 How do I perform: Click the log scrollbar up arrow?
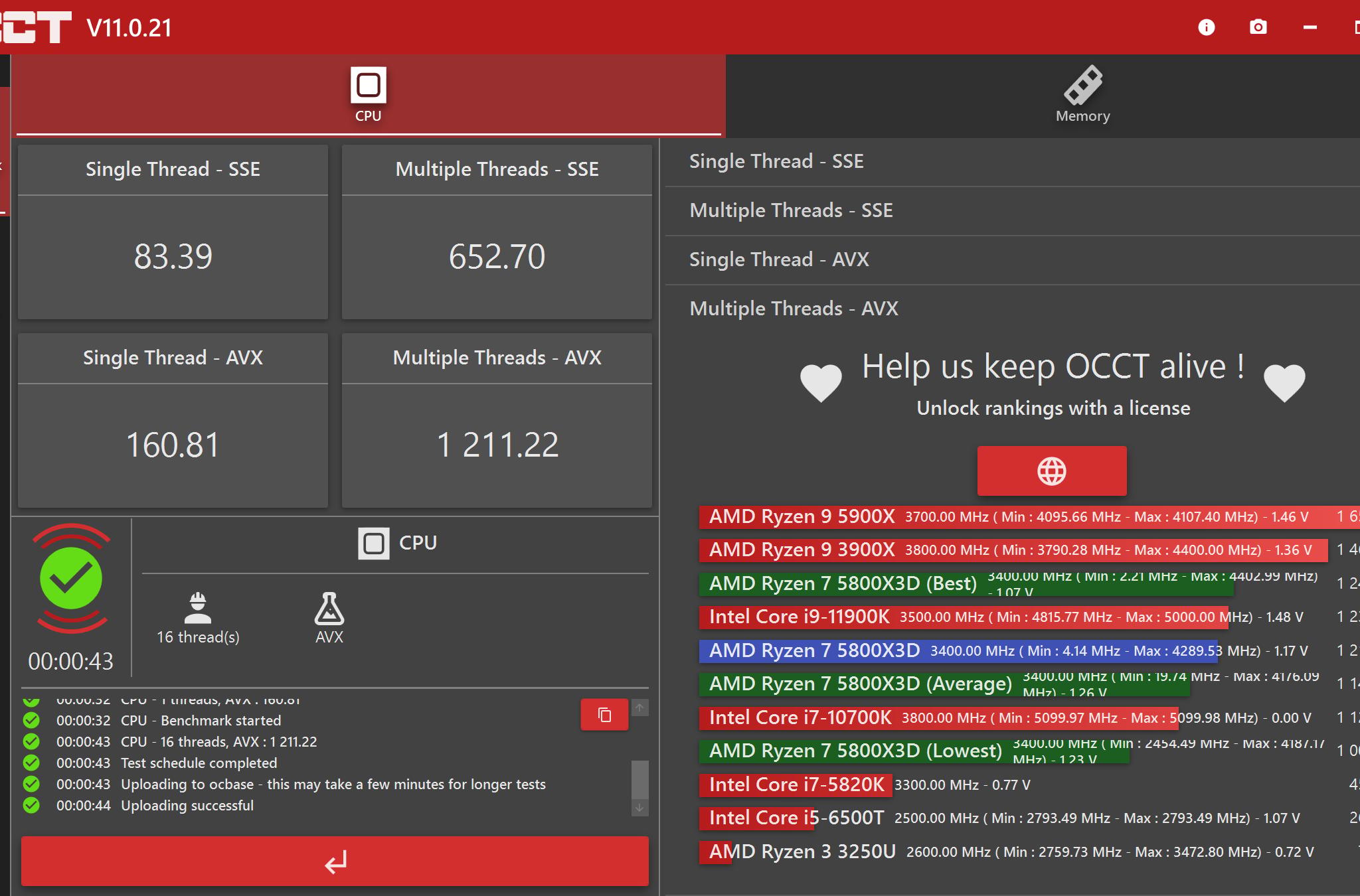[639, 708]
